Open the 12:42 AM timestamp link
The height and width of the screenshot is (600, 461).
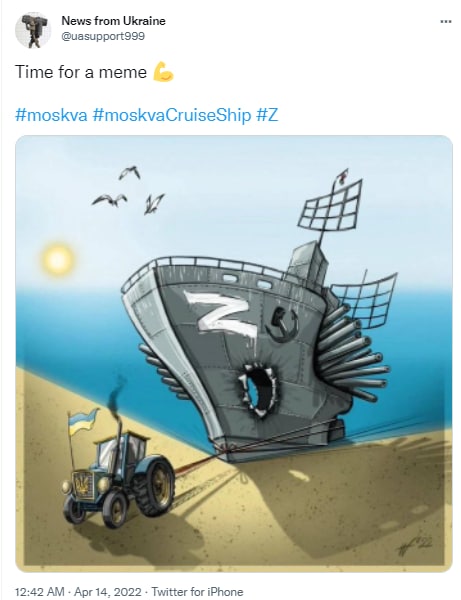[40, 592]
